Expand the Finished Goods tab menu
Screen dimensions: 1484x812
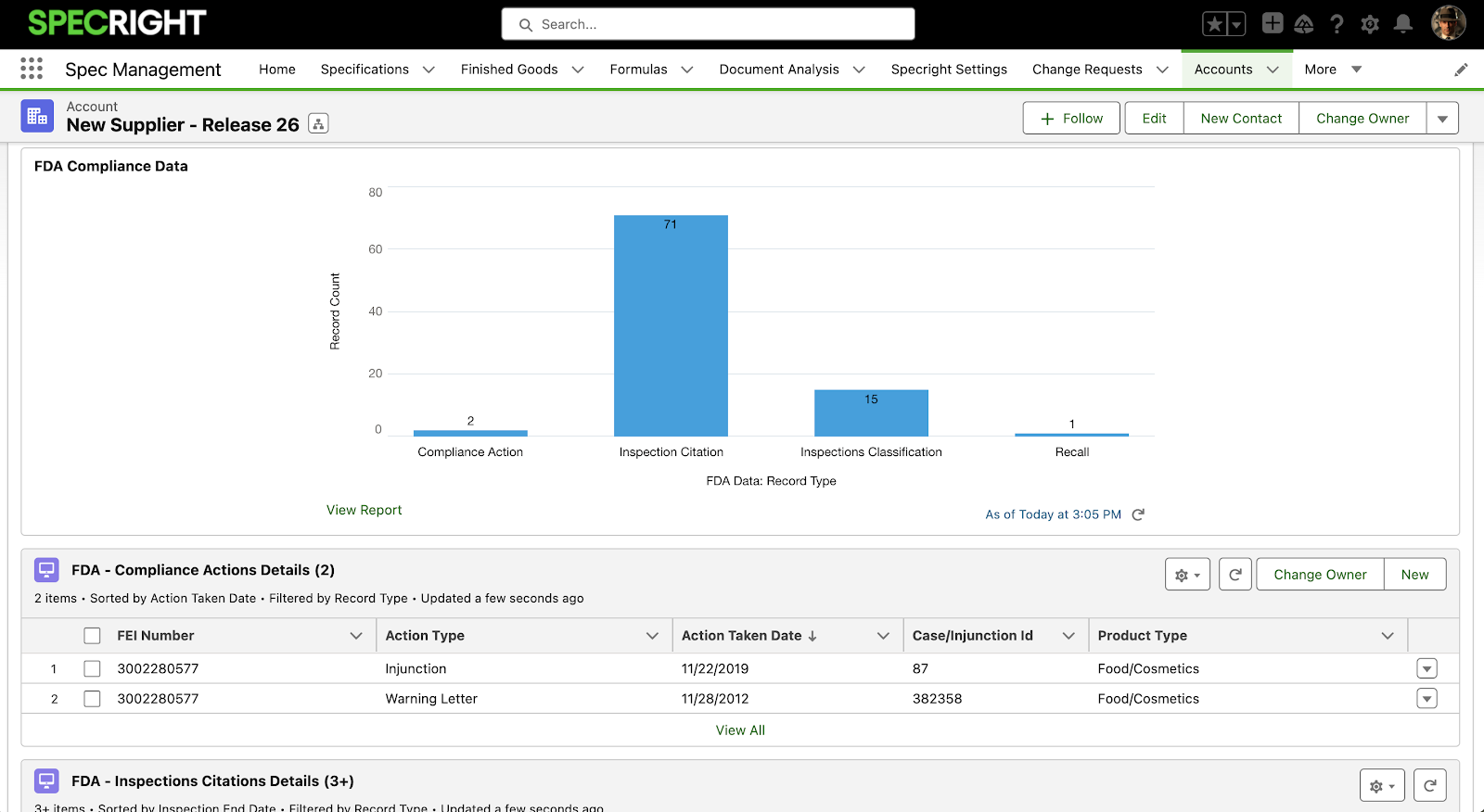[578, 70]
